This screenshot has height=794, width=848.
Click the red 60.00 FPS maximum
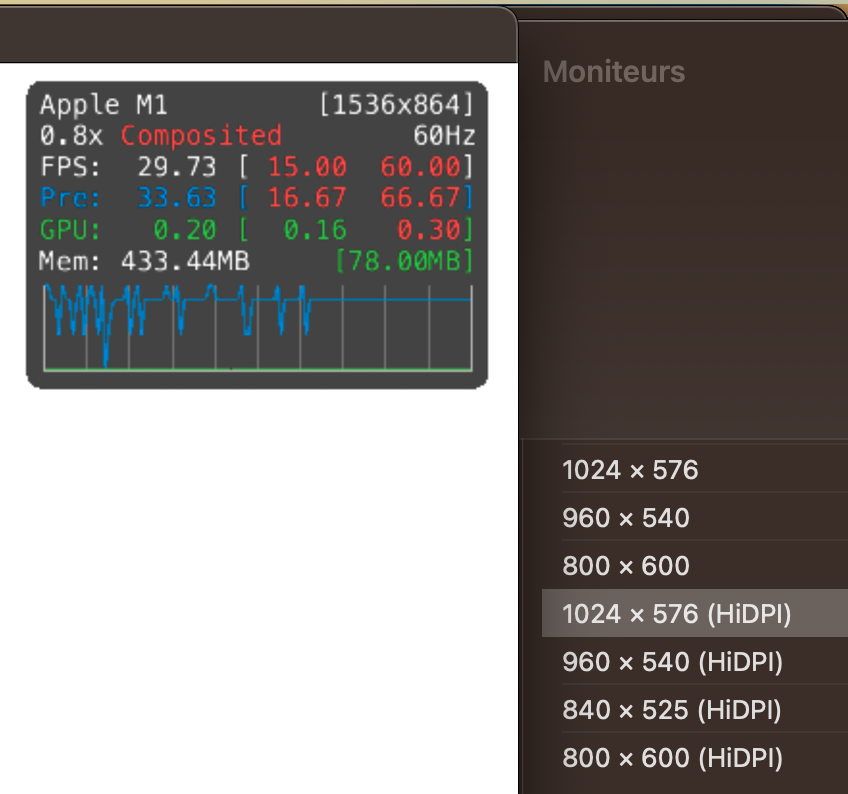421,167
